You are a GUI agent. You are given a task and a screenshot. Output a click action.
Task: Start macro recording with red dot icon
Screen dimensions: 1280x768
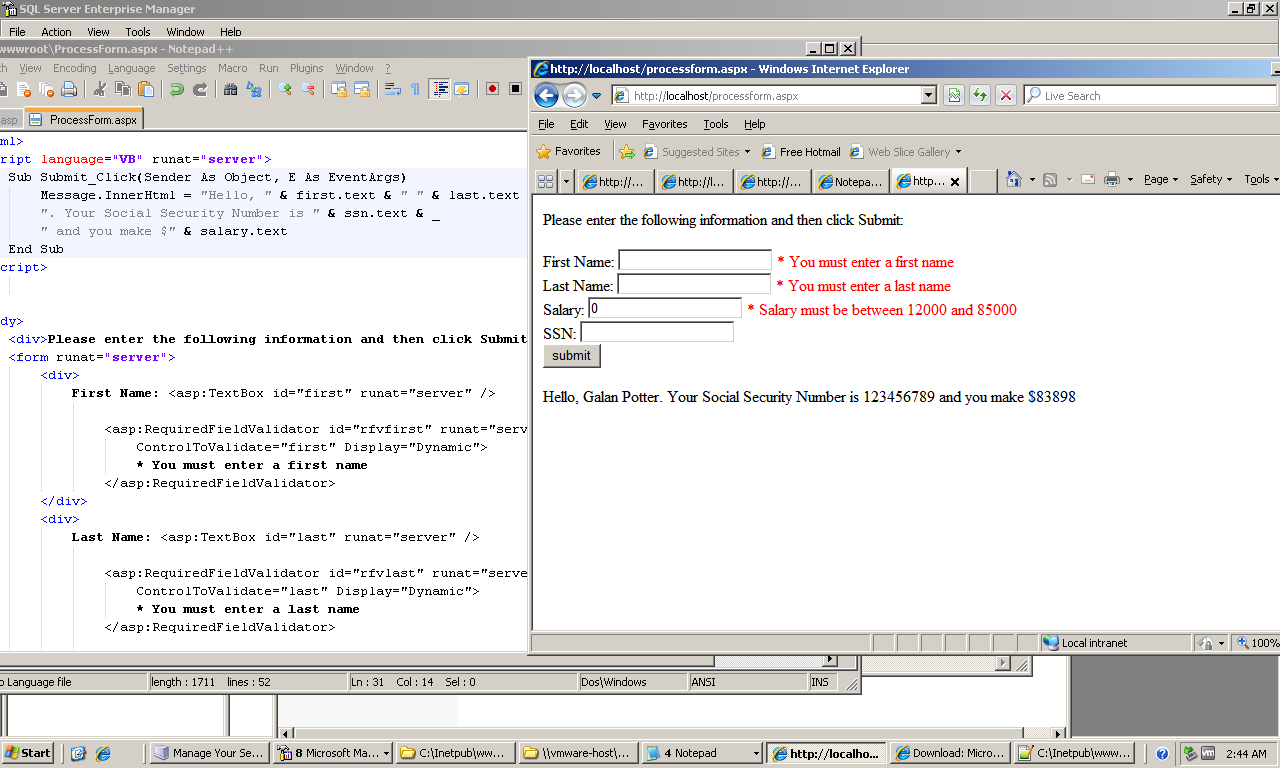click(492, 89)
